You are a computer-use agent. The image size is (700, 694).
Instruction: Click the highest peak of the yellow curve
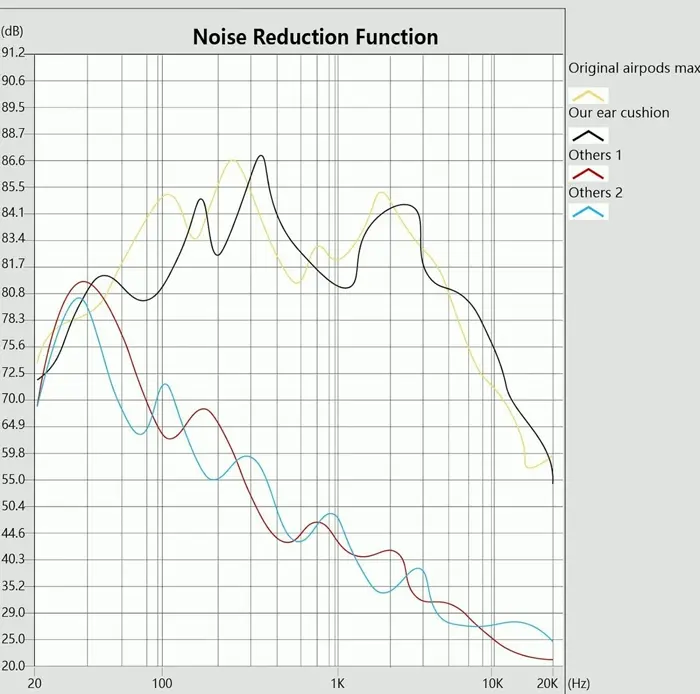(232, 159)
